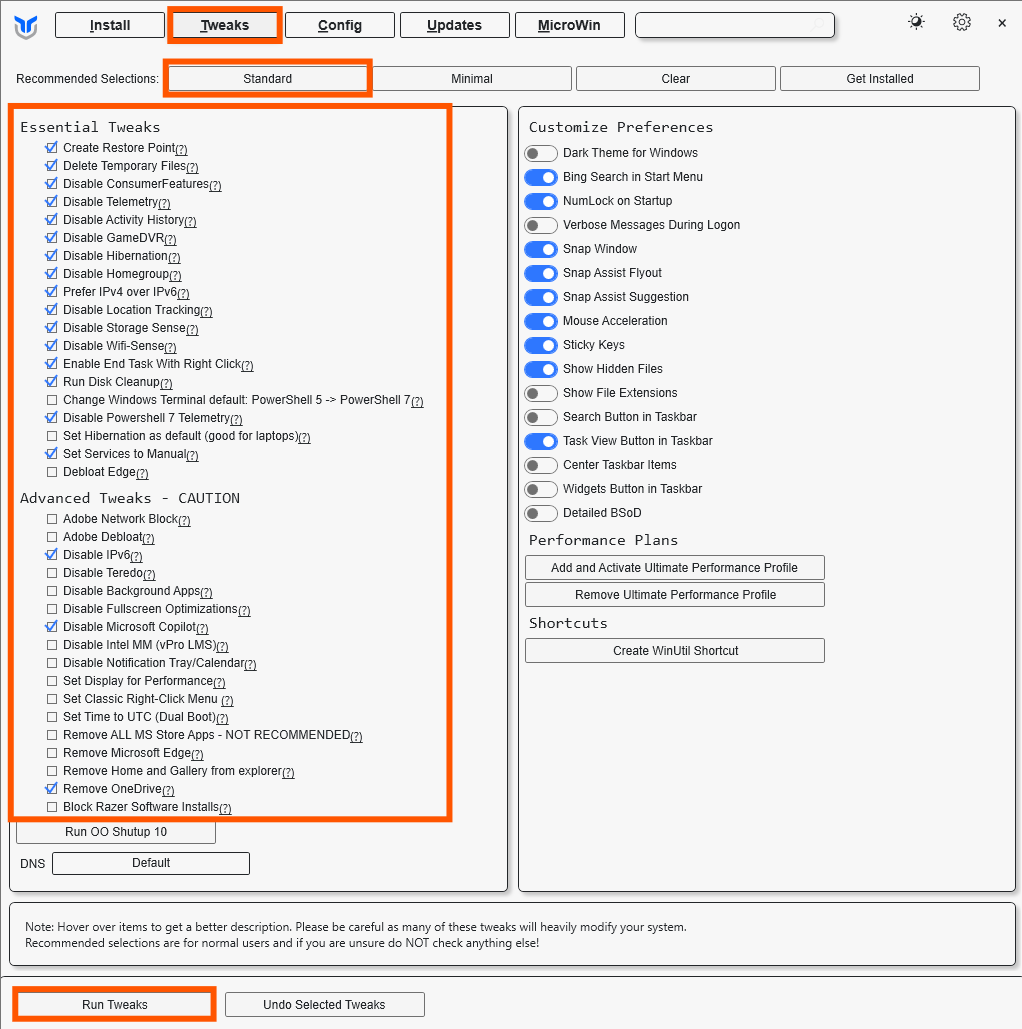The height and width of the screenshot is (1029, 1022).
Task: Check the Debloat Edge checkbox
Action: [x=52, y=472]
